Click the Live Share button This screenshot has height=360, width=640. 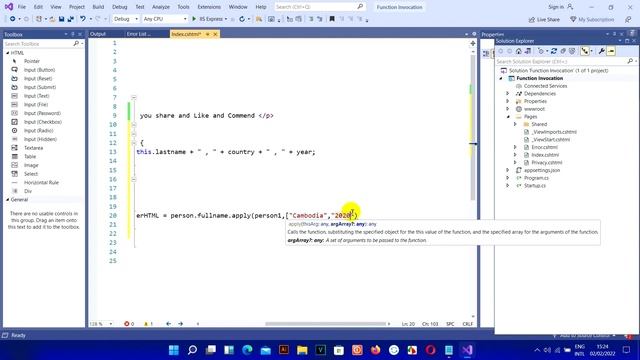point(544,19)
